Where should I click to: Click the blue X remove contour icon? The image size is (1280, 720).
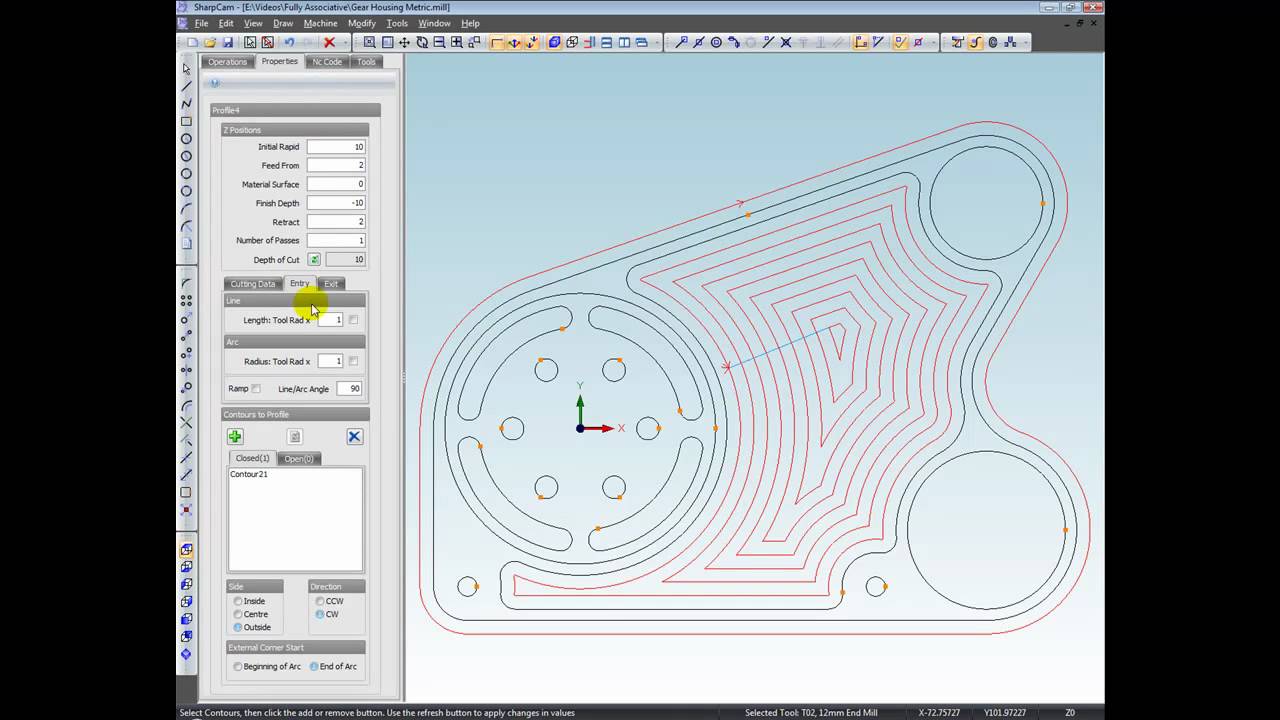click(354, 436)
